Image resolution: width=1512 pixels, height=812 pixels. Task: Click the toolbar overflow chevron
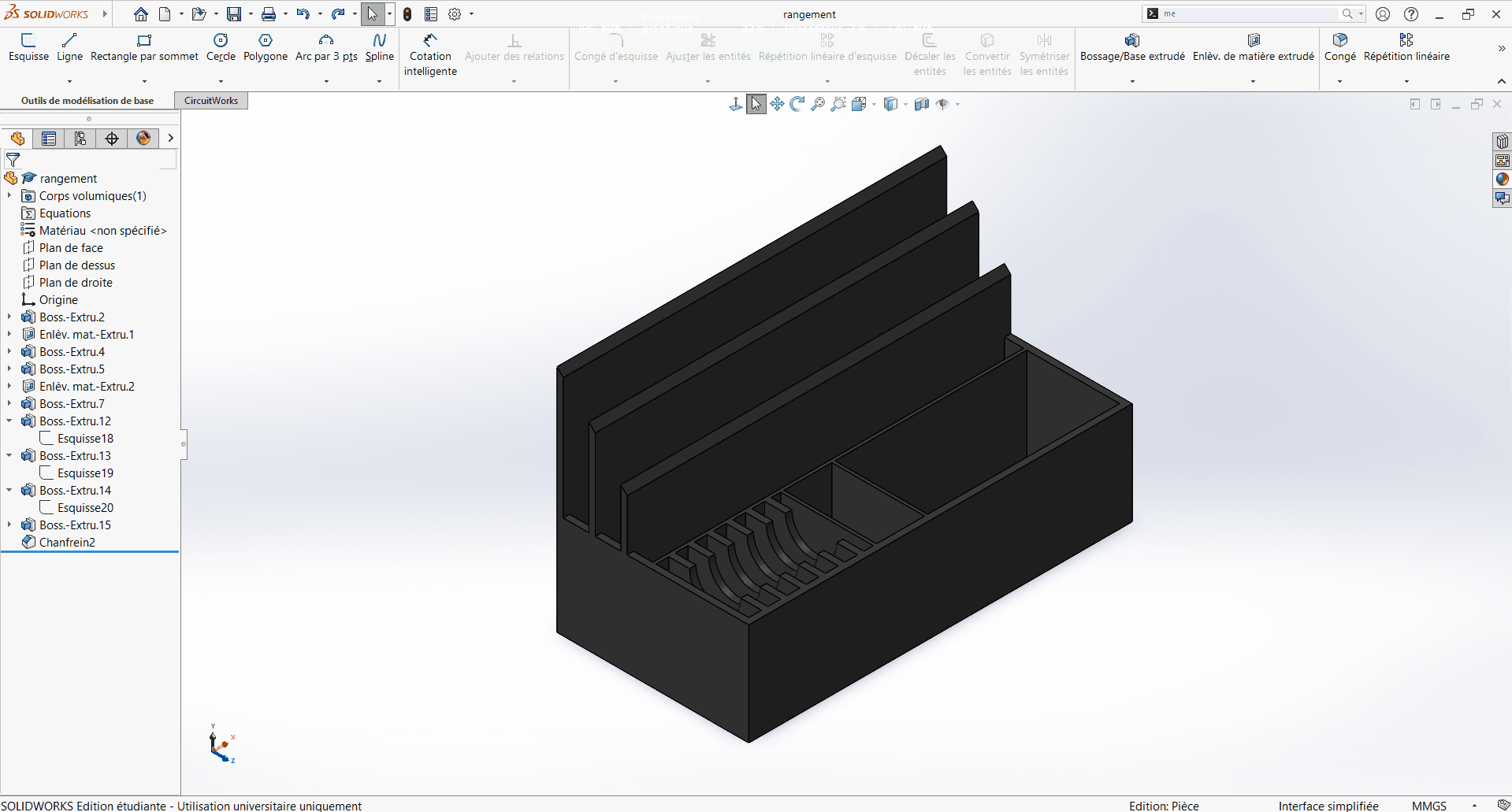(1501, 49)
